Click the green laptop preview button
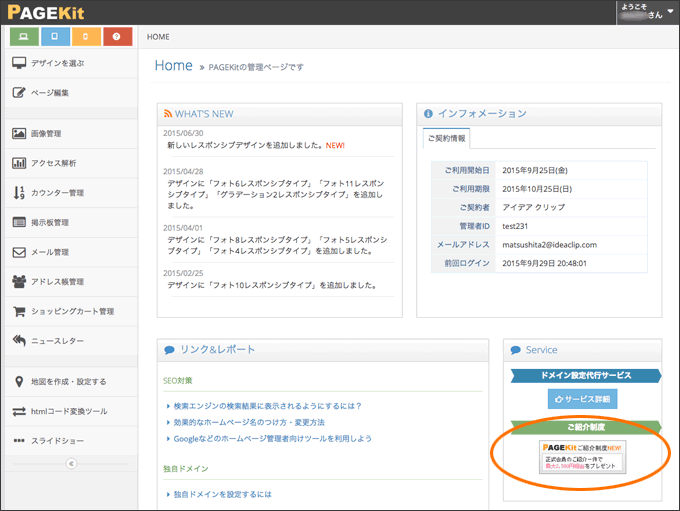 pyautogui.click(x=24, y=36)
